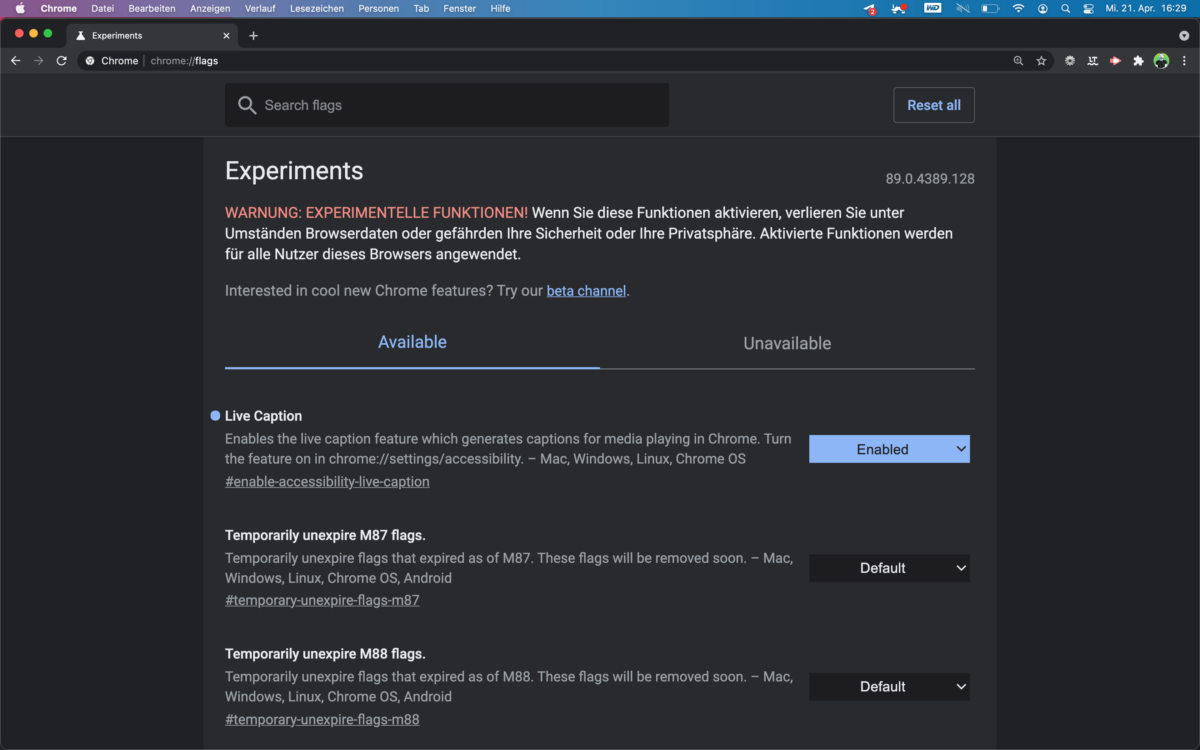
Task: Open the M87 flags Default dropdown
Action: [889, 568]
